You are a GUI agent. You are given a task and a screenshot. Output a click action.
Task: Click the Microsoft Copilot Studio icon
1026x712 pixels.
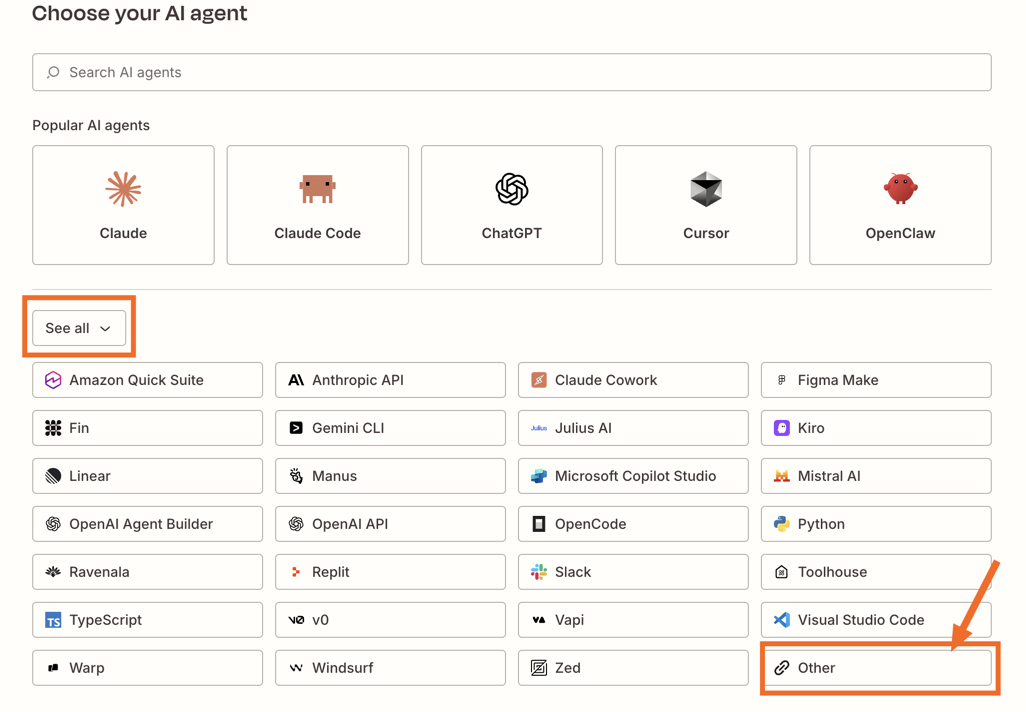pos(539,476)
